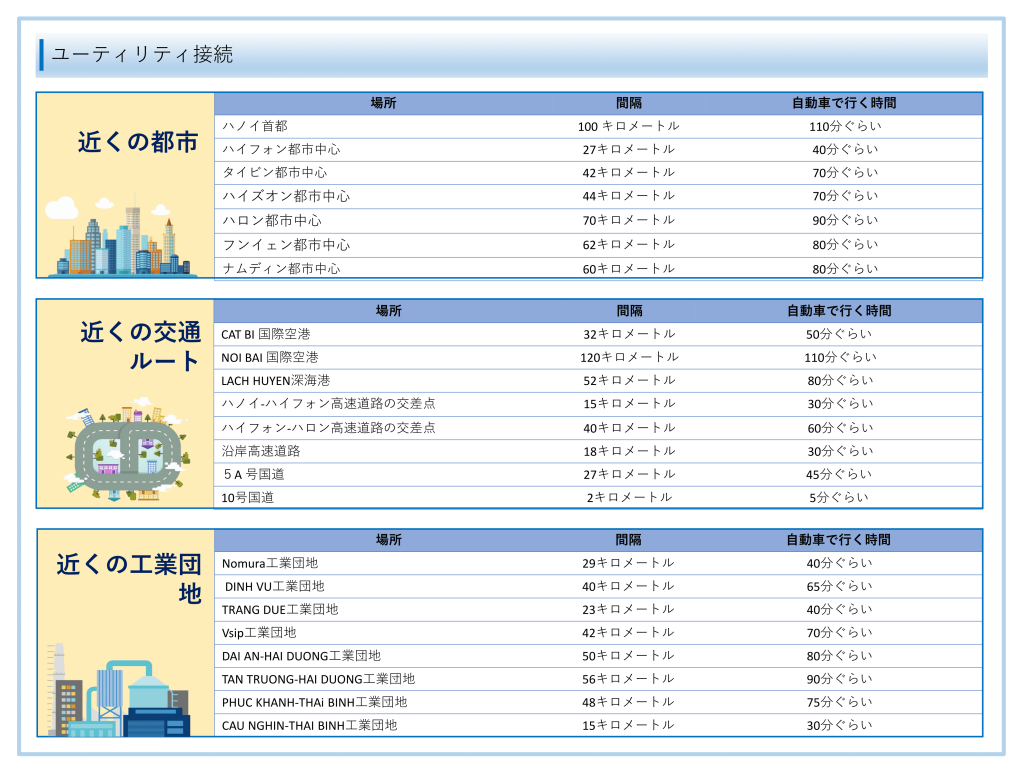This screenshot has height=768, width=1024.
Task: Click the roundabout road map illustration
Action: 127,453
